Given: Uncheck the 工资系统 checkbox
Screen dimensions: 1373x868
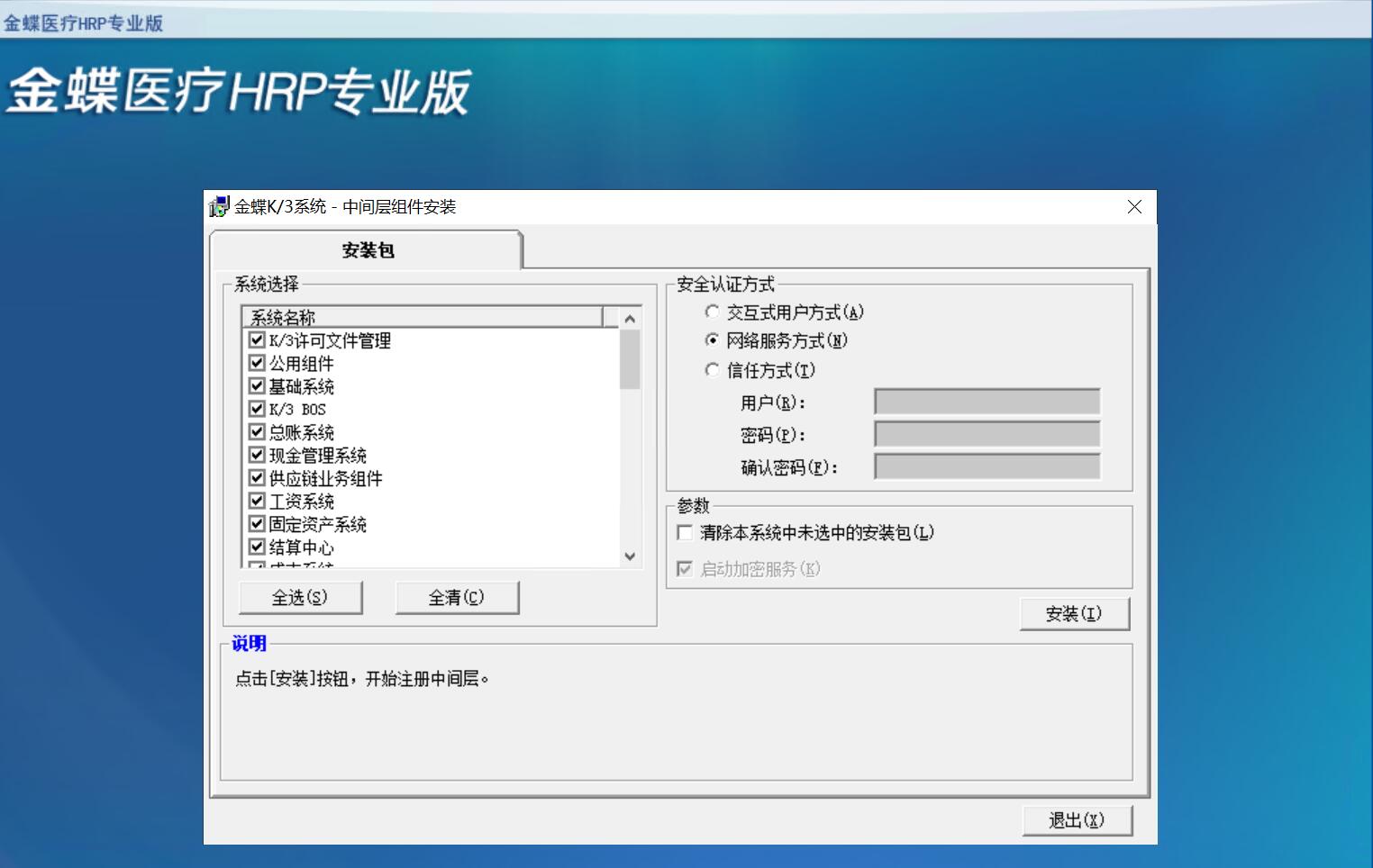Looking at the screenshot, I should 257,501.
